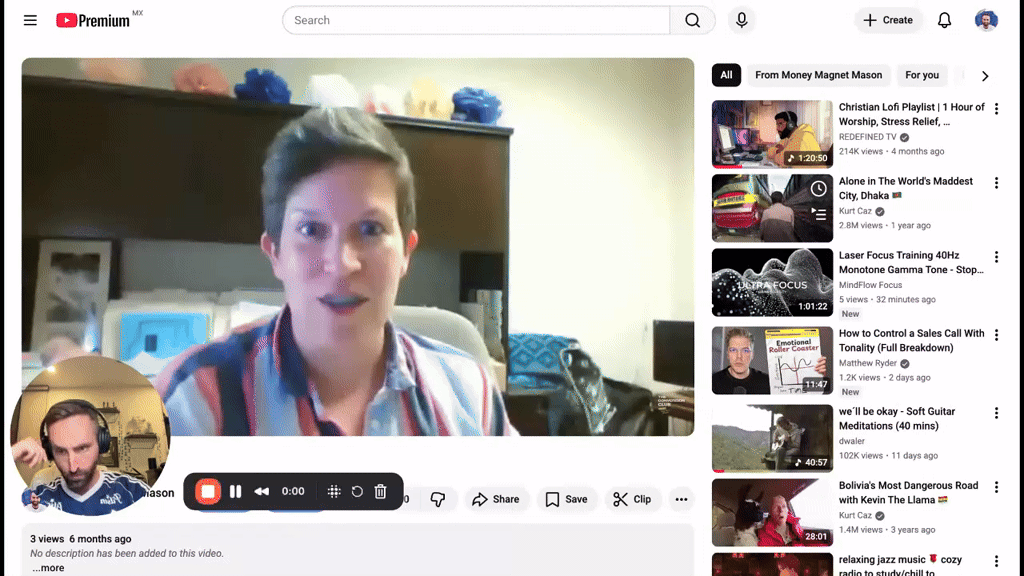Open relaxing jazz music video title

(x=901, y=566)
